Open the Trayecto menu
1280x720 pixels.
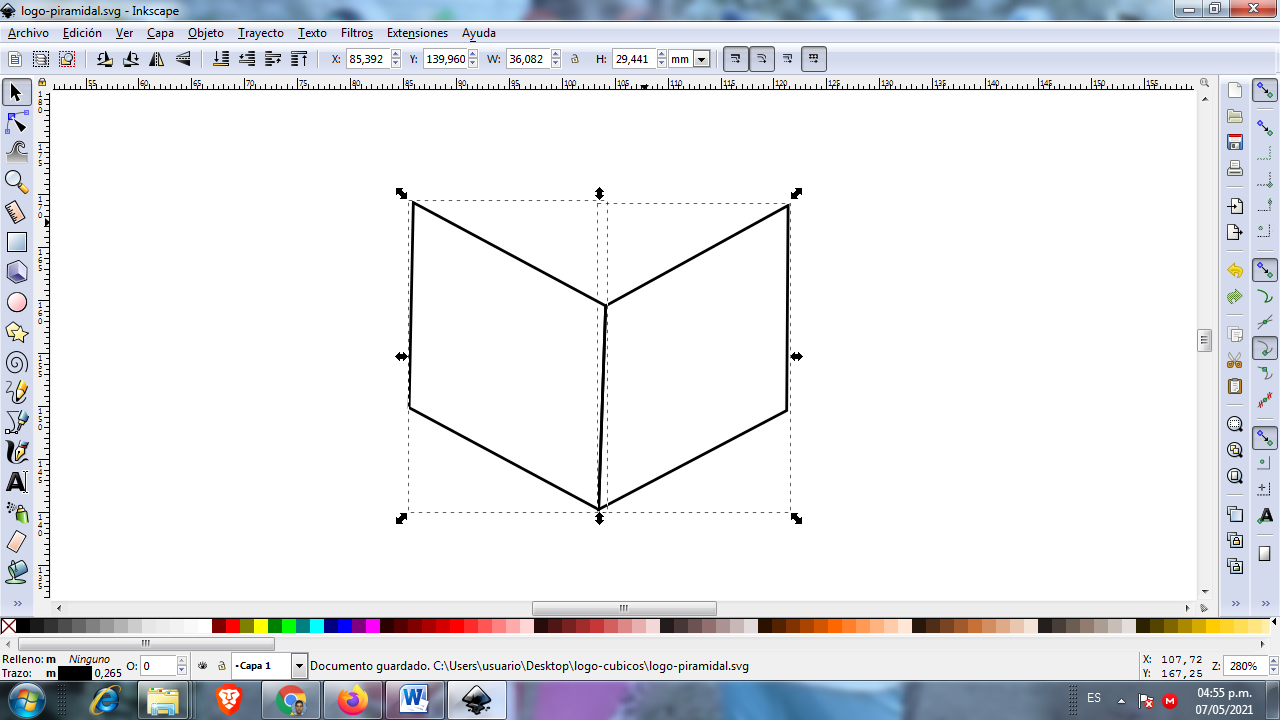pos(261,33)
